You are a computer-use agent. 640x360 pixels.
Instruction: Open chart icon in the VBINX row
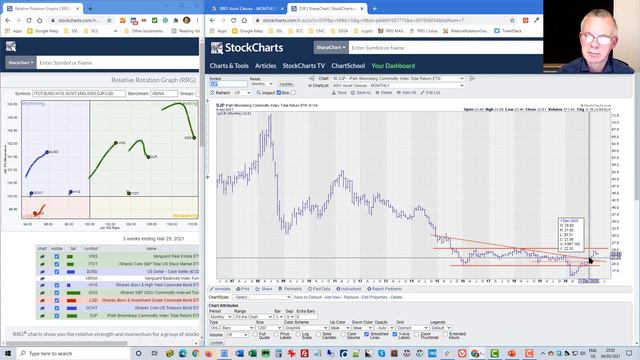[x=42, y=278]
